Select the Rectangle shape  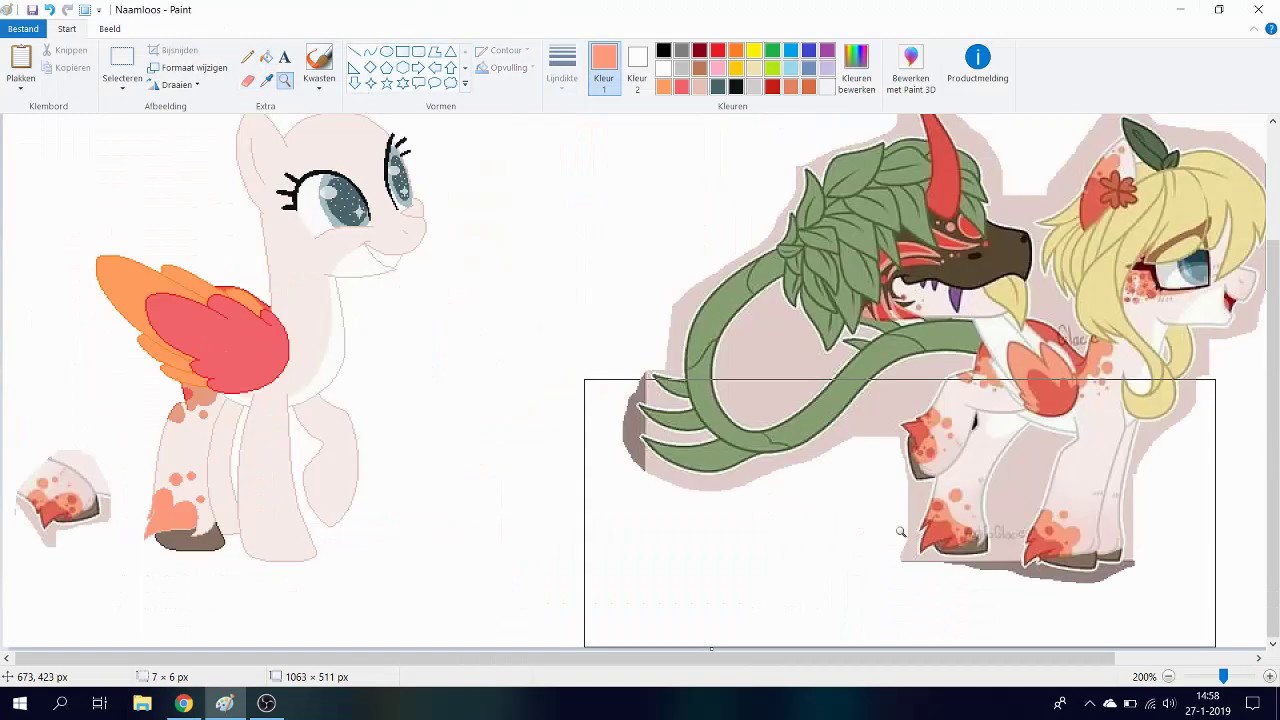(402, 52)
